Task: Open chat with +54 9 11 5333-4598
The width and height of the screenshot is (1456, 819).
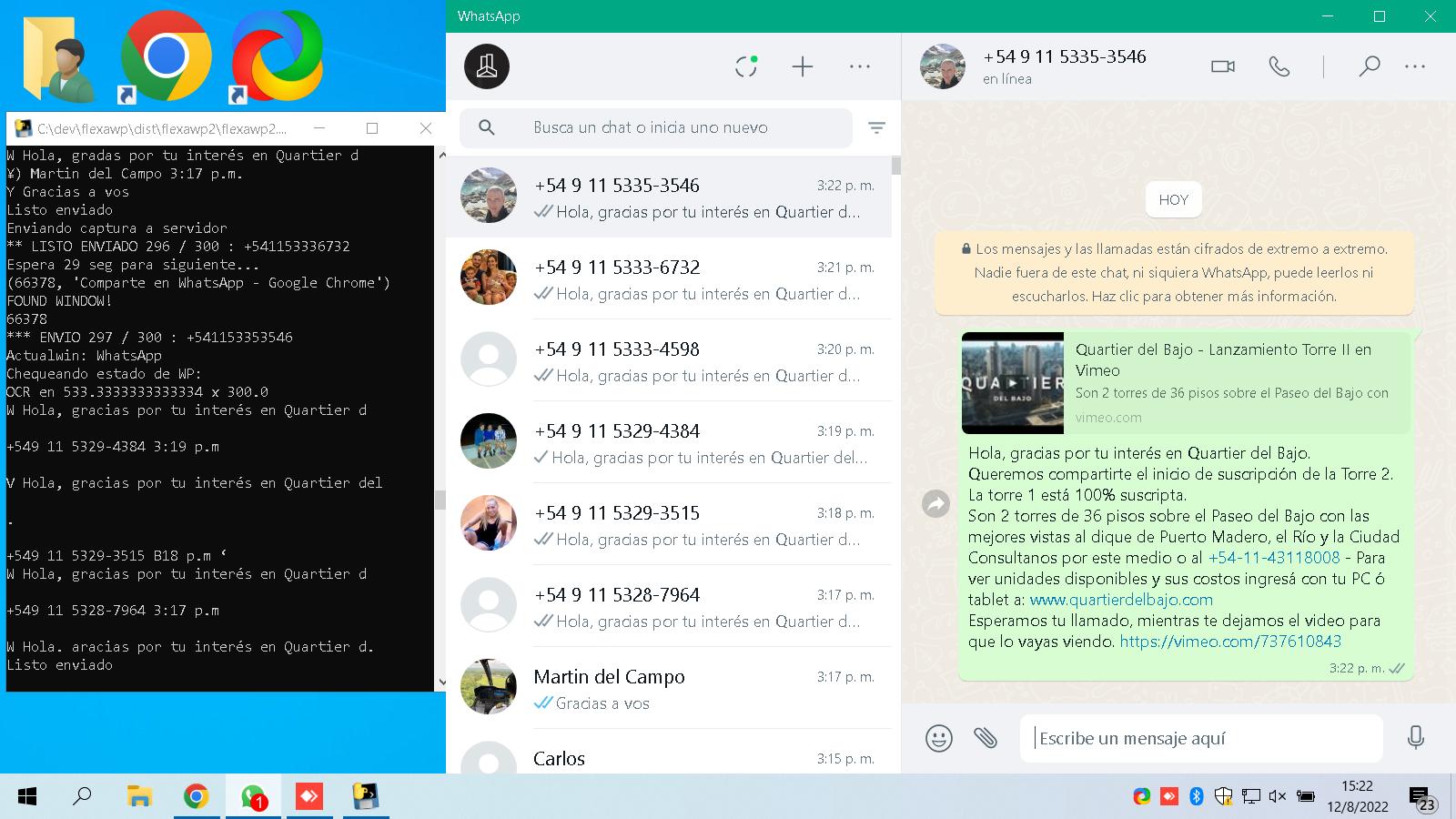Action: [669, 360]
